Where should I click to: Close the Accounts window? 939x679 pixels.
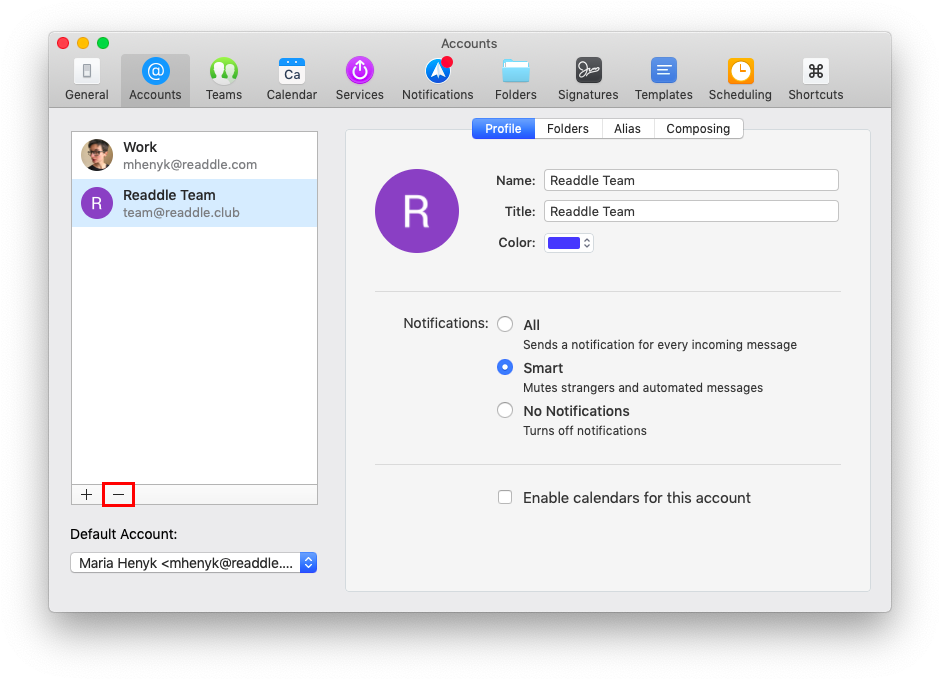tap(63, 43)
